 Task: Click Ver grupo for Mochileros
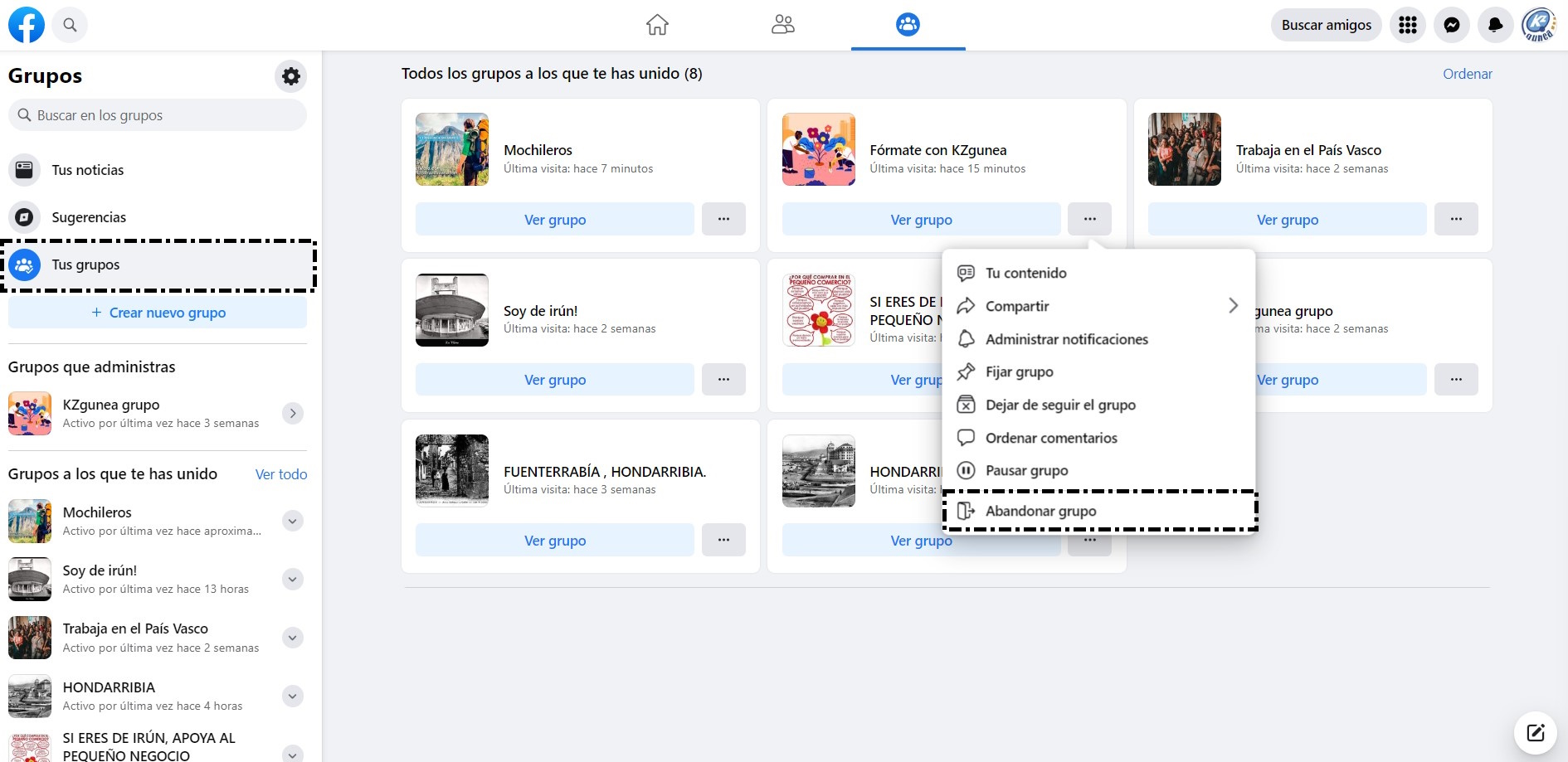(x=555, y=220)
